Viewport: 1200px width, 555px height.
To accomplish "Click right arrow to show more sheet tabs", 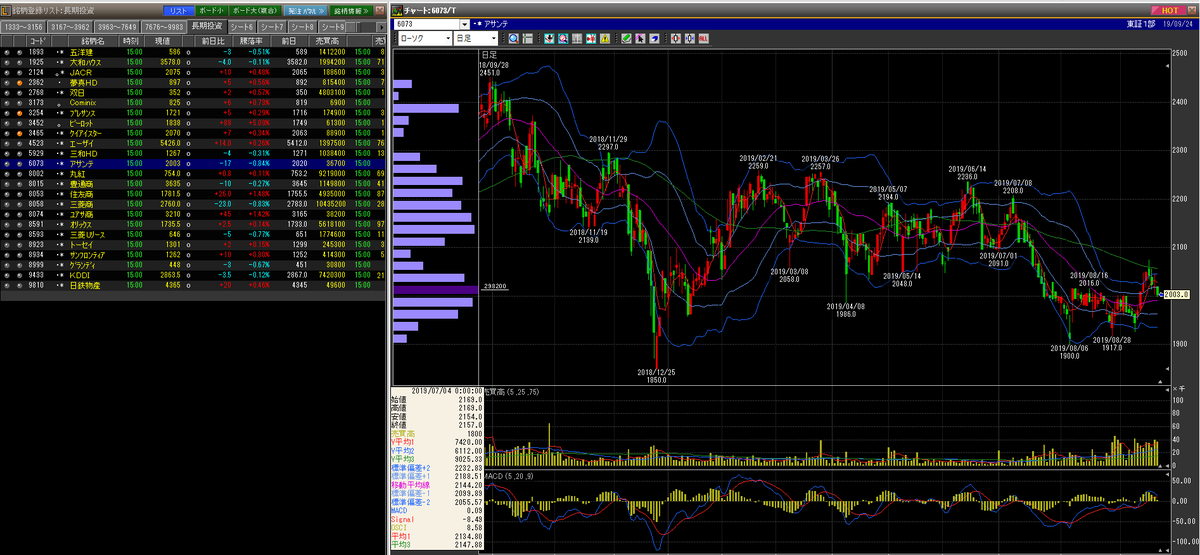I will (x=382, y=27).
